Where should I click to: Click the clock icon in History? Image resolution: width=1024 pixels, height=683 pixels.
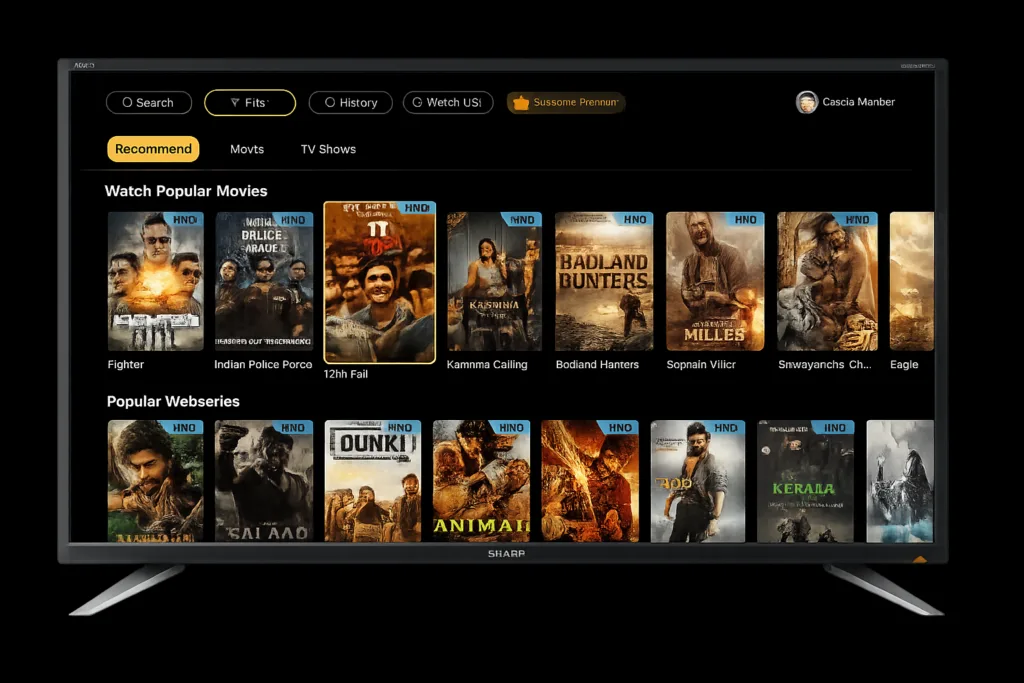(x=330, y=103)
